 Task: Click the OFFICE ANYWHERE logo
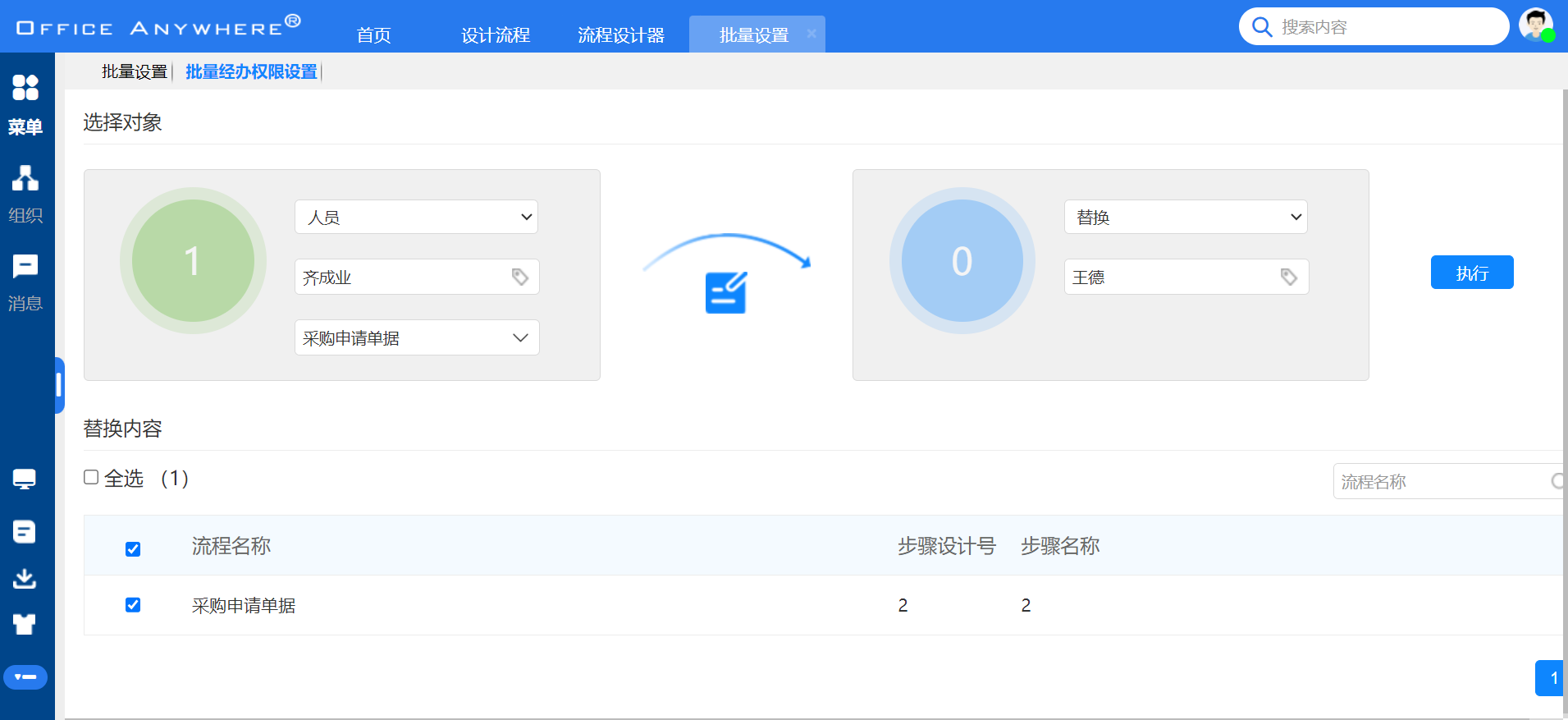pos(158,26)
